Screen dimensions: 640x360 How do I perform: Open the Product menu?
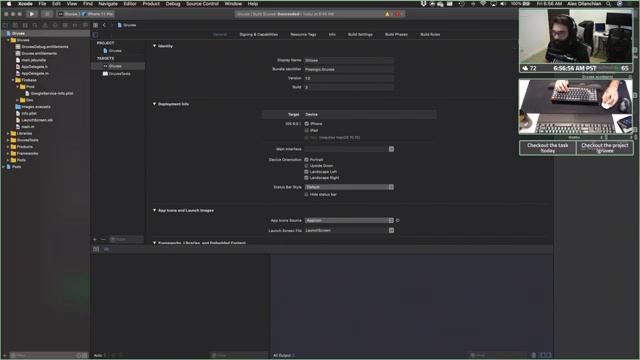pyautogui.click(x=151, y=4)
